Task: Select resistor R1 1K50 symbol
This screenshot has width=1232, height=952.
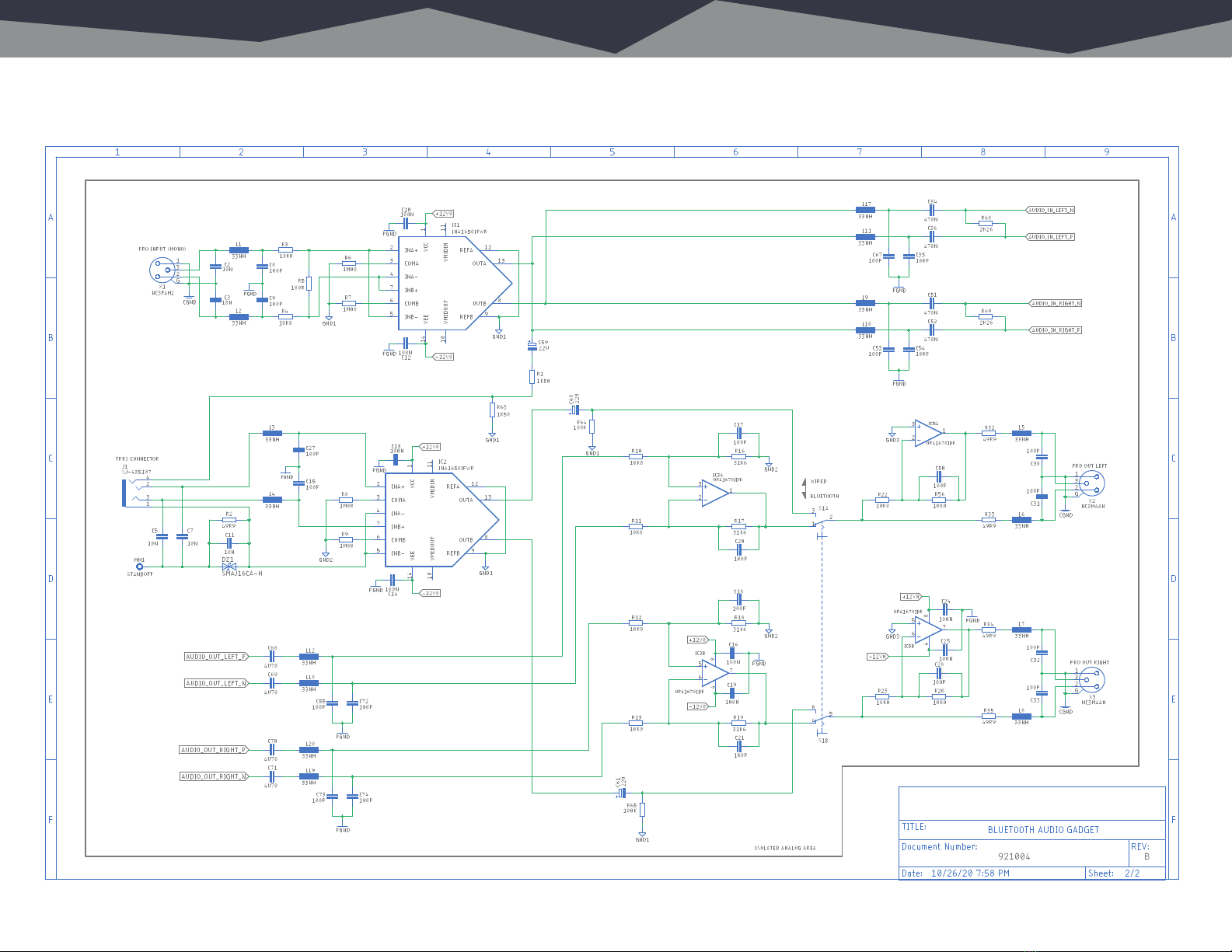Action: 532,377
